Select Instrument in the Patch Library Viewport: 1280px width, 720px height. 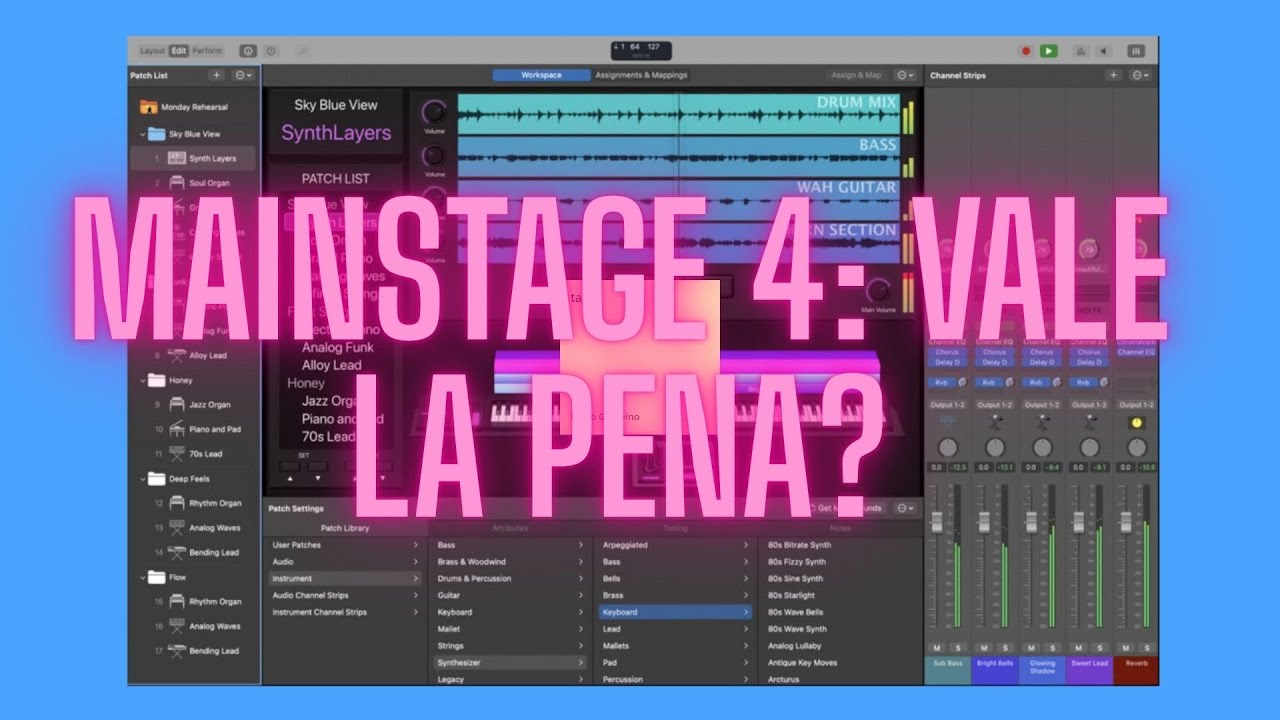[344, 578]
